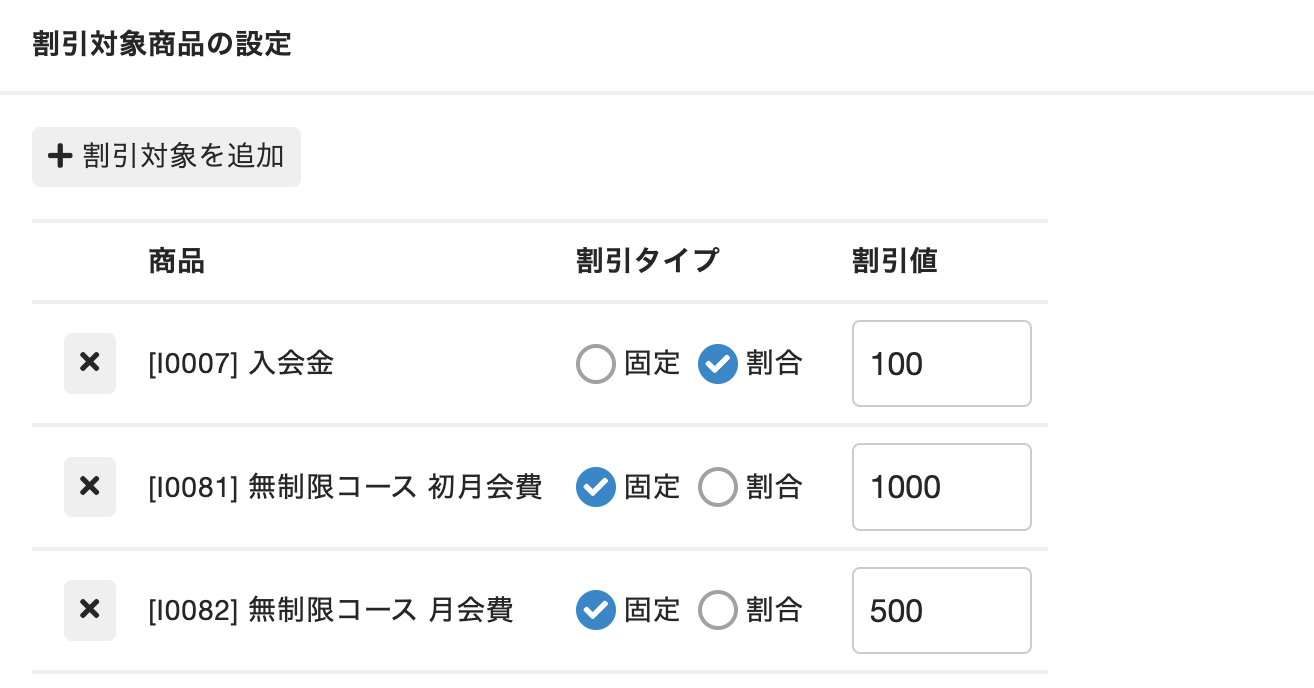
Task: Click the [I0081] 無制限コース 初月会費 product label
Action: click(345, 487)
